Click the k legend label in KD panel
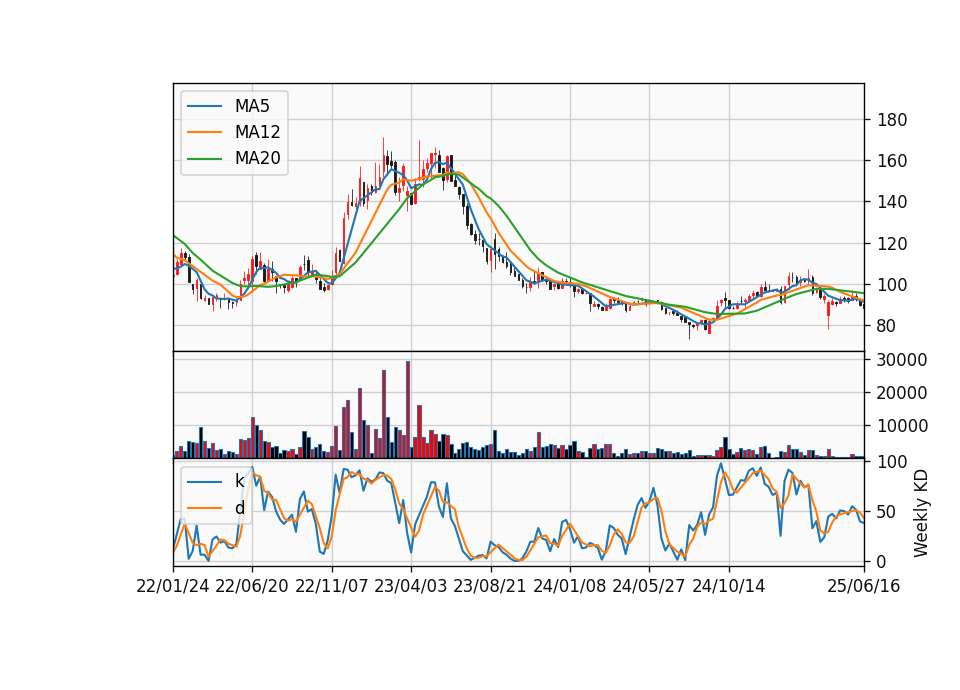This screenshot has height=690, width=960. 239,481
